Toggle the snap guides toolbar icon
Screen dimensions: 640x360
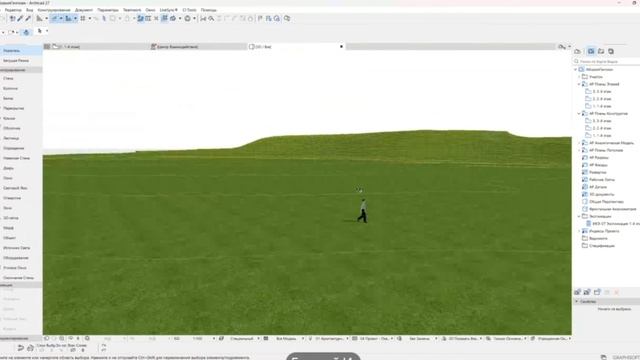coord(68,18)
